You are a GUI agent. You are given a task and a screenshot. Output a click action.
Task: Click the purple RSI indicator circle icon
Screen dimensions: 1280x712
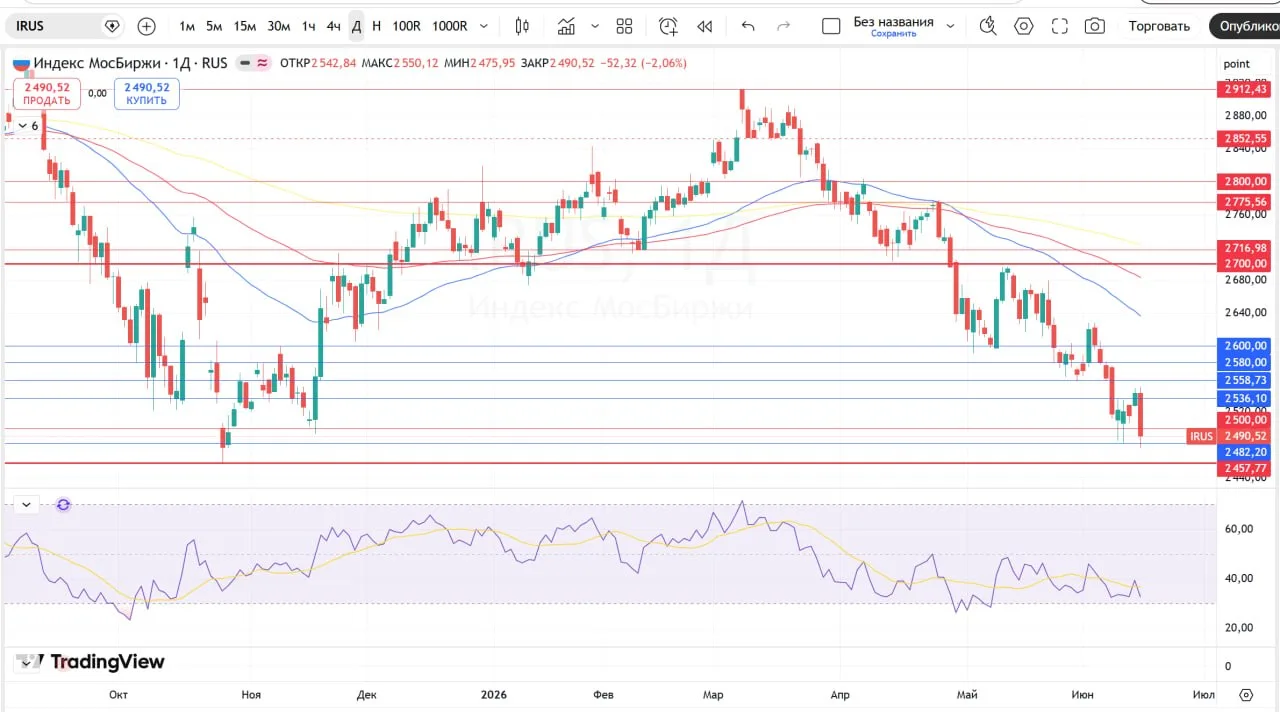(x=63, y=505)
